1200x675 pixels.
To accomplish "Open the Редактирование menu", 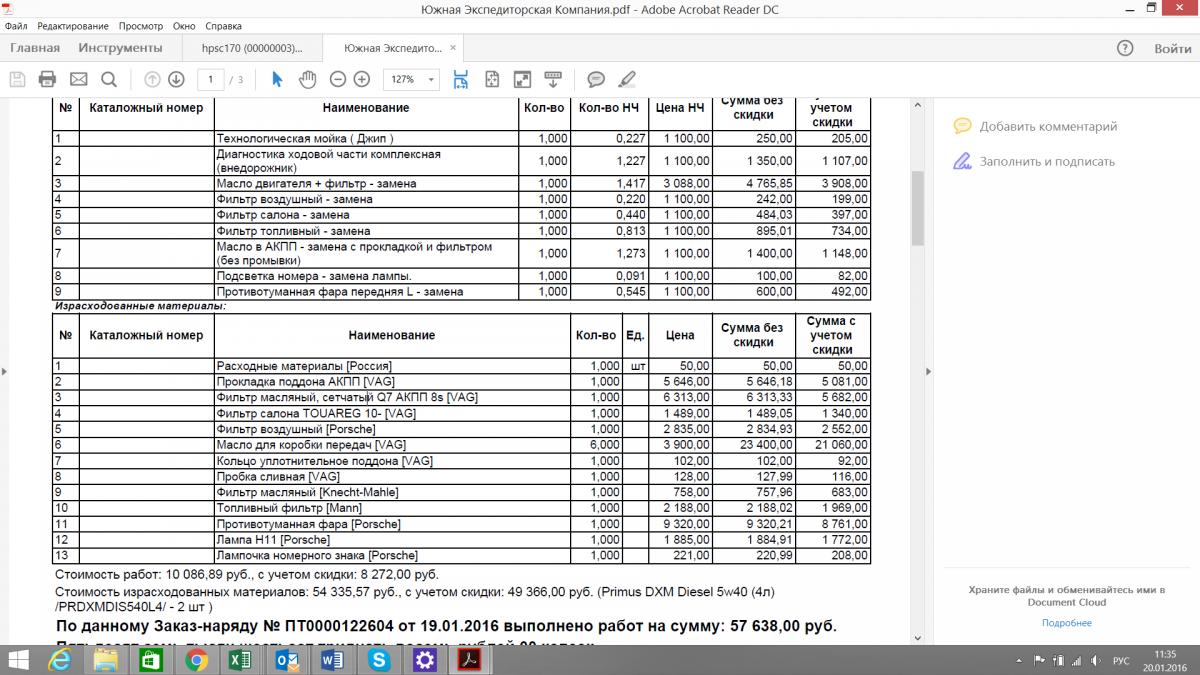I will pyautogui.click(x=73, y=26).
